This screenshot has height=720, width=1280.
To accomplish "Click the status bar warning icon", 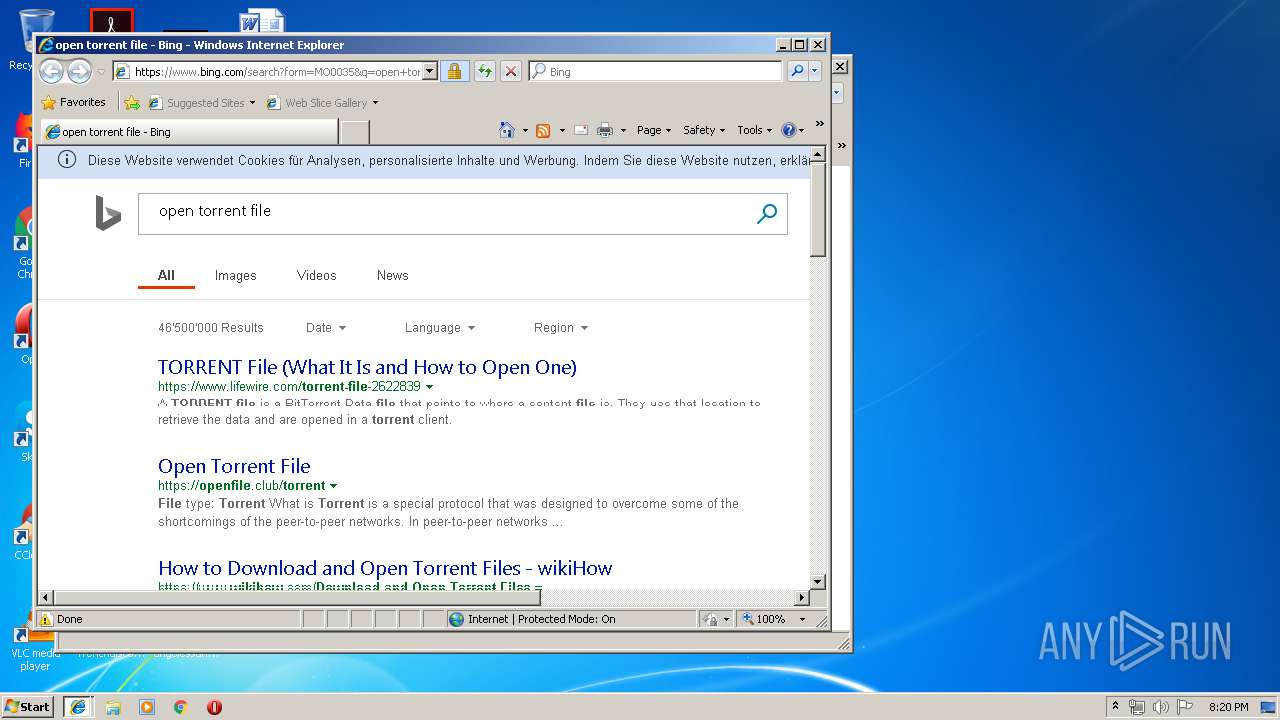I will click(46, 619).
